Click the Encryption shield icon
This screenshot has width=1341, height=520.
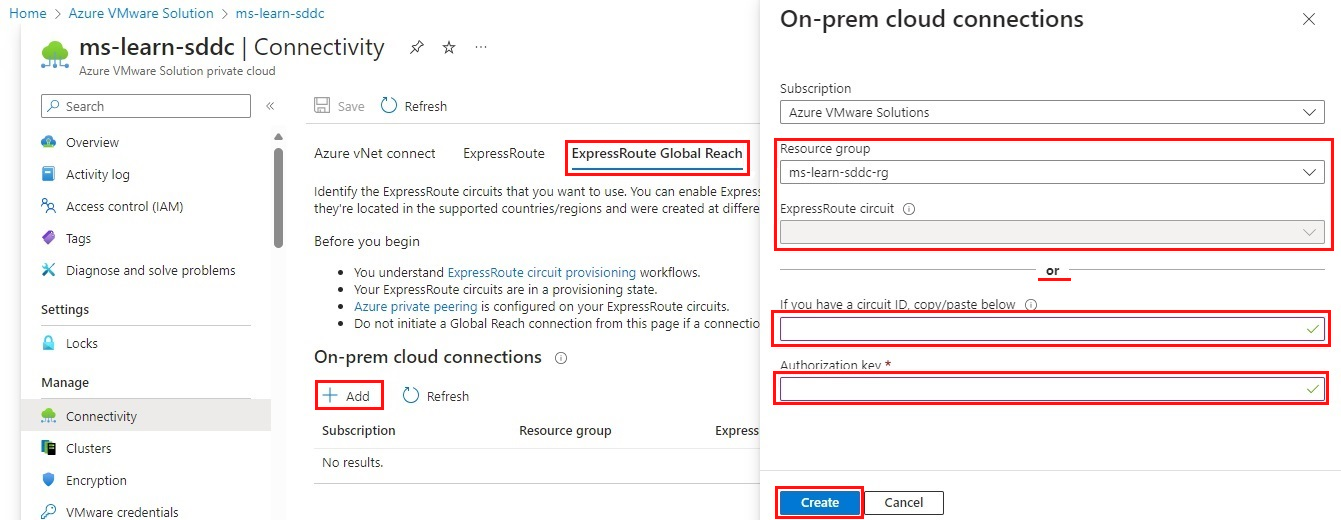pyautogui.click(x=48, y=480)
